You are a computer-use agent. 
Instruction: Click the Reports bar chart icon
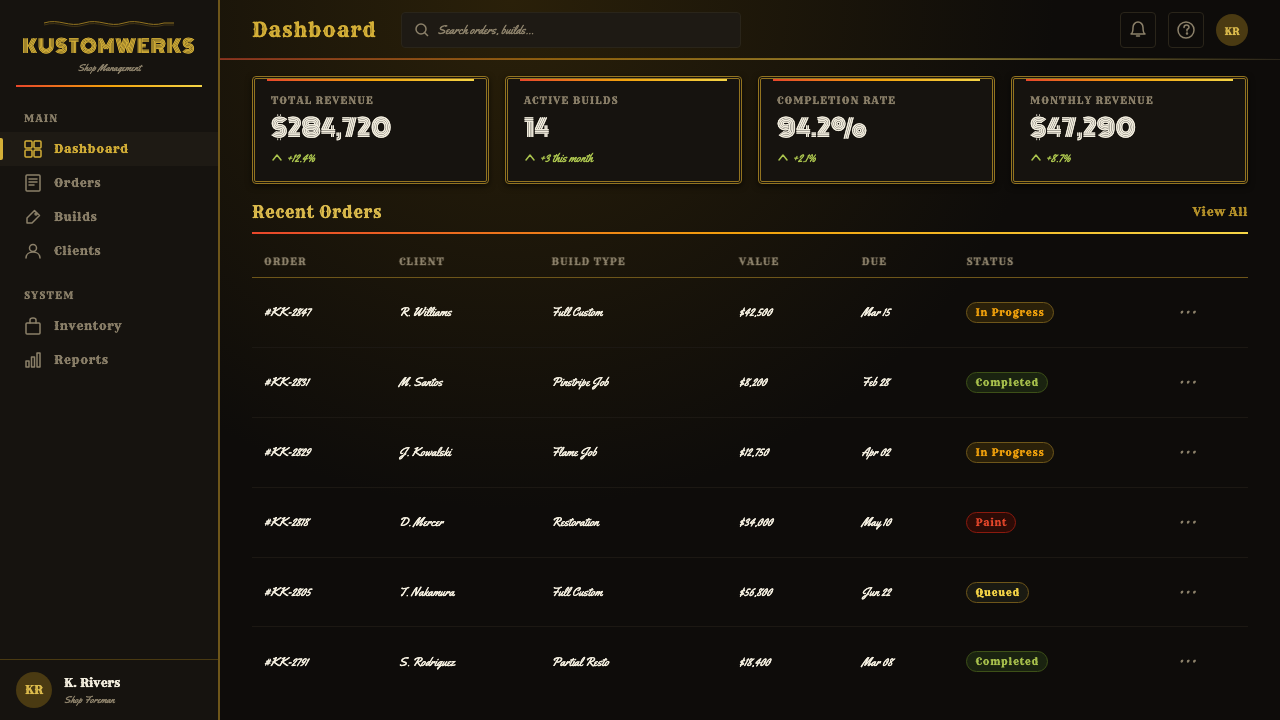pyautogui.click(x=33, y=360)
